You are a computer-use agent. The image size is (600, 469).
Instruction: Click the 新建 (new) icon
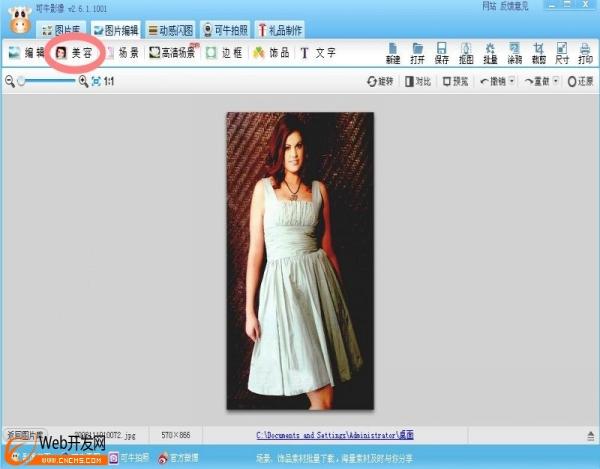pos(393,52)
